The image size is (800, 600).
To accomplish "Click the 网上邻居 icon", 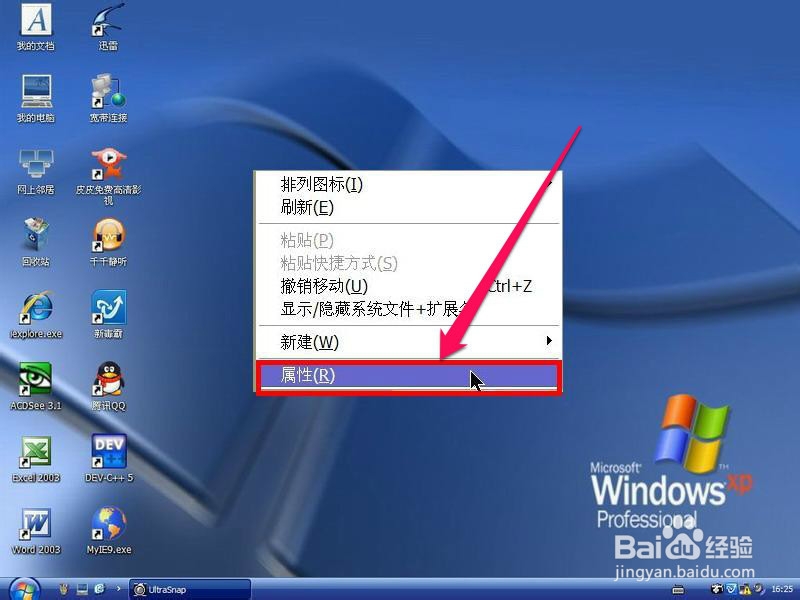I will tap(36, 171).
